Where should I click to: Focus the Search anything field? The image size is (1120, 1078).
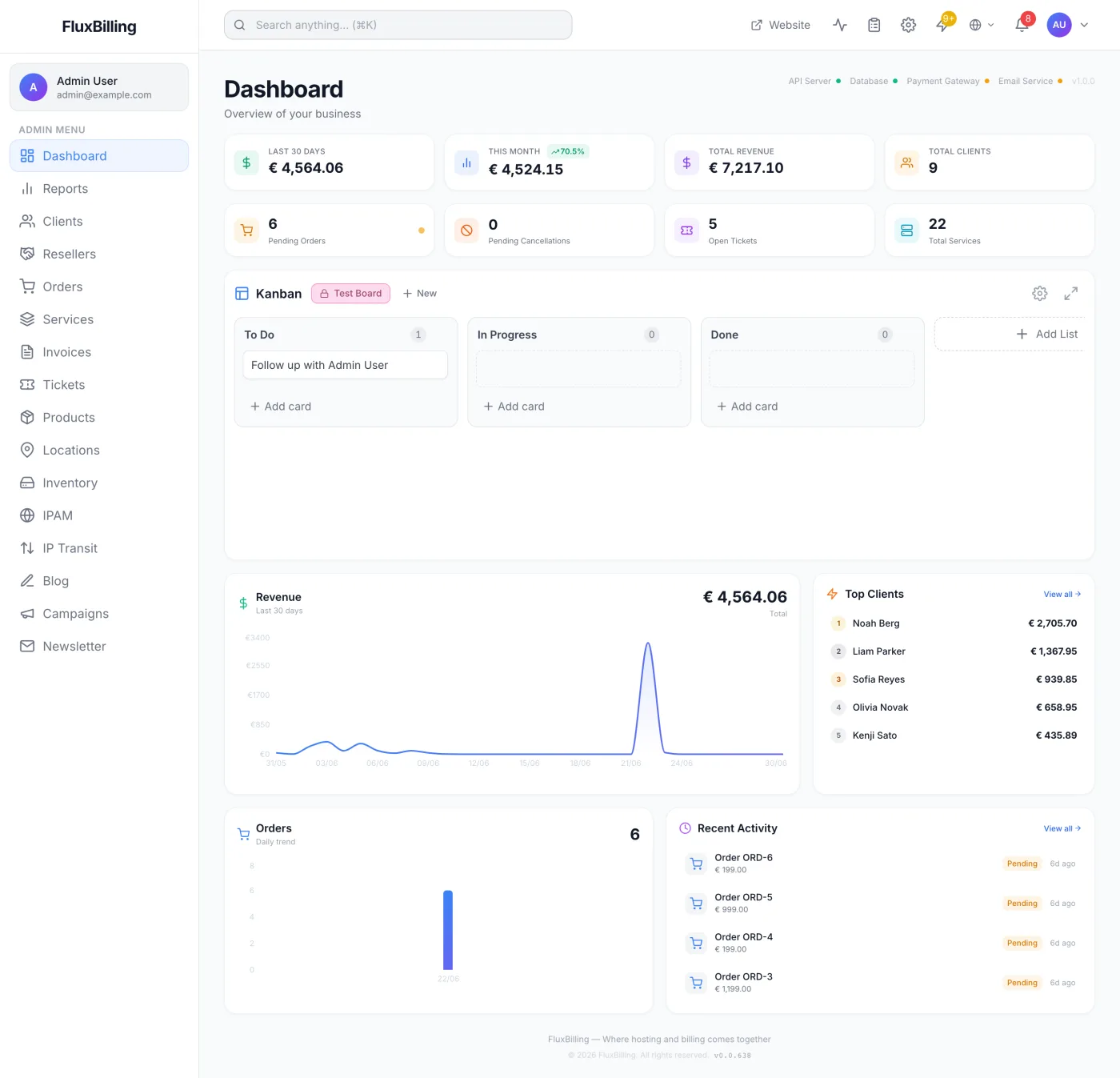[398, 25]
